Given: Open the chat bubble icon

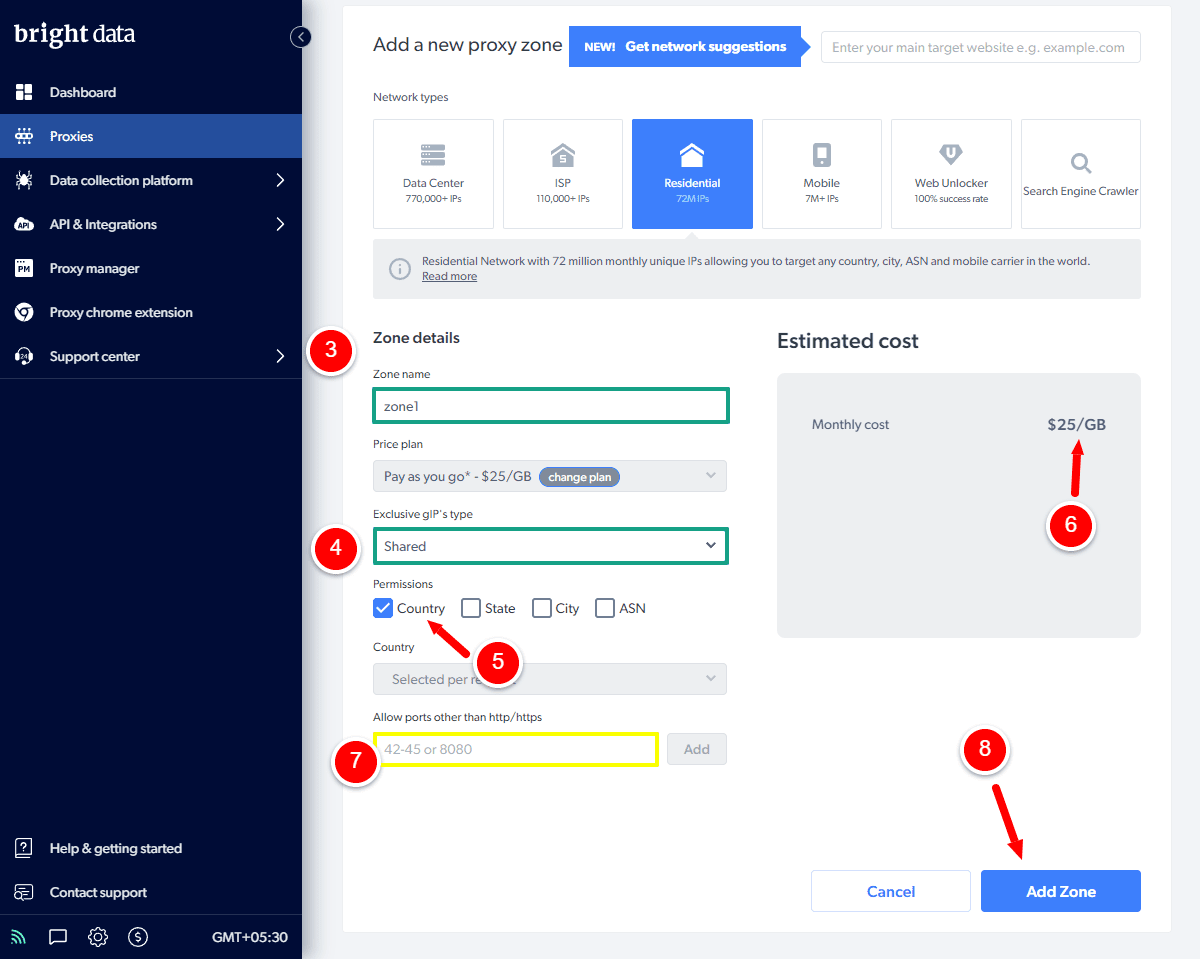Looking at the screenshot, I should 58,937.
